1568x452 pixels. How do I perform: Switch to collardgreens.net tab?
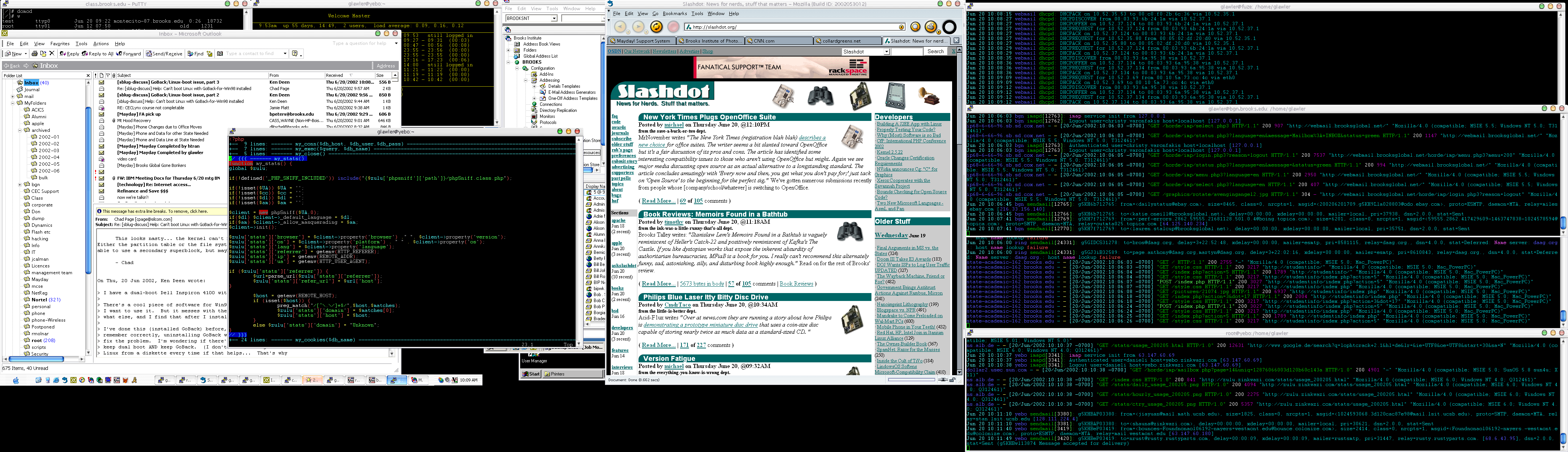tap(847, 41)
